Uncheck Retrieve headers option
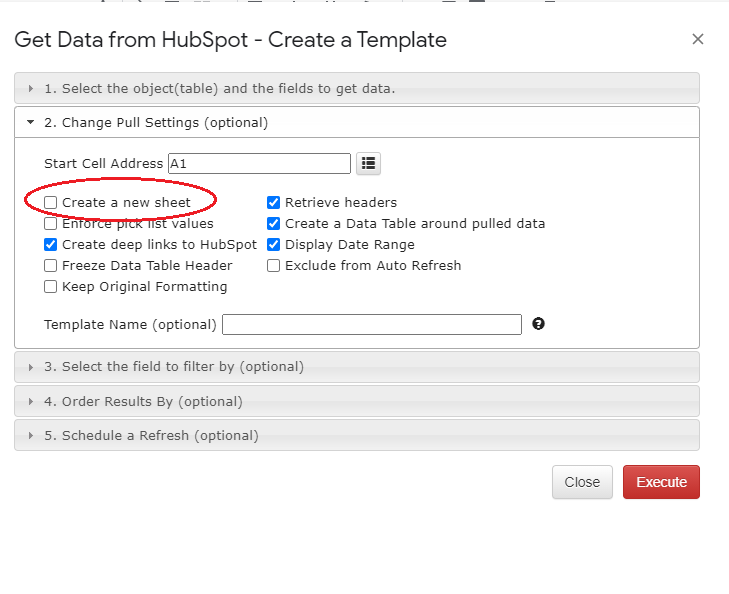Screen dimensions: 729x594 [x=273, y=203]
